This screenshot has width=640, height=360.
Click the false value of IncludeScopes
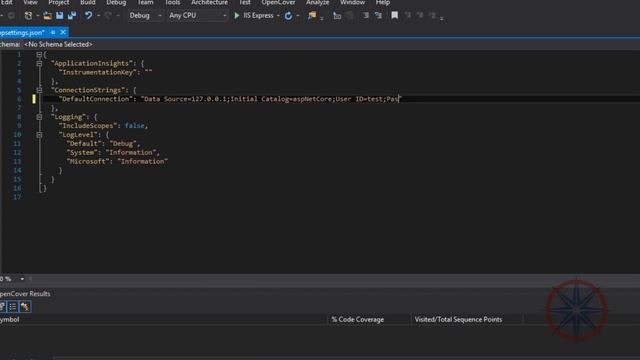(x=135, y=126)
